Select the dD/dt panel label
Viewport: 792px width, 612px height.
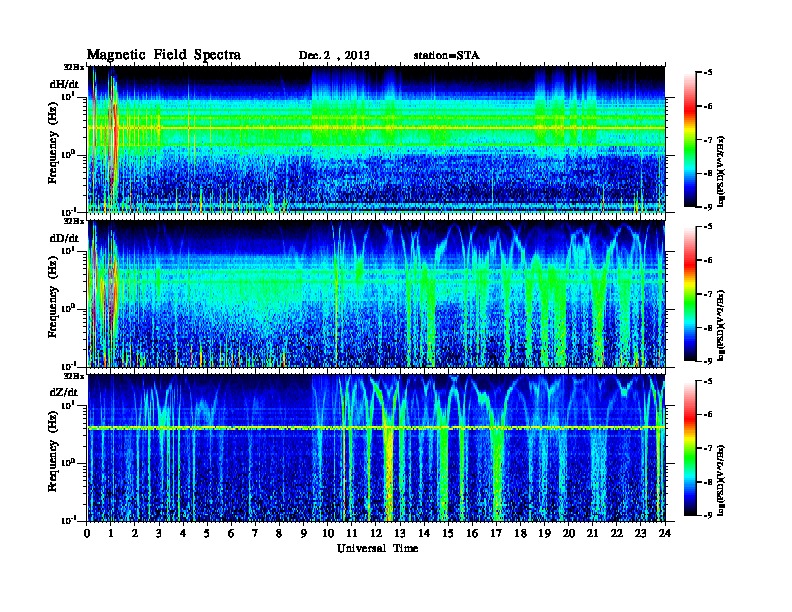[64, 238]
